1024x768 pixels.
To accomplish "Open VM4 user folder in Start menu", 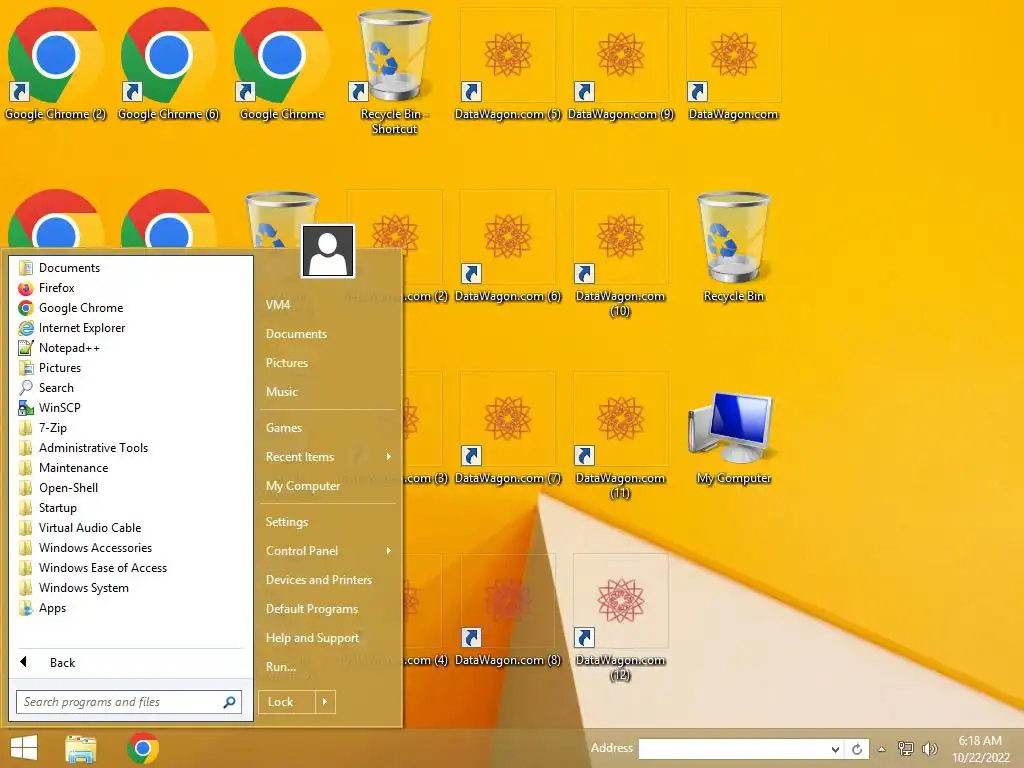I will click(278, 305).
